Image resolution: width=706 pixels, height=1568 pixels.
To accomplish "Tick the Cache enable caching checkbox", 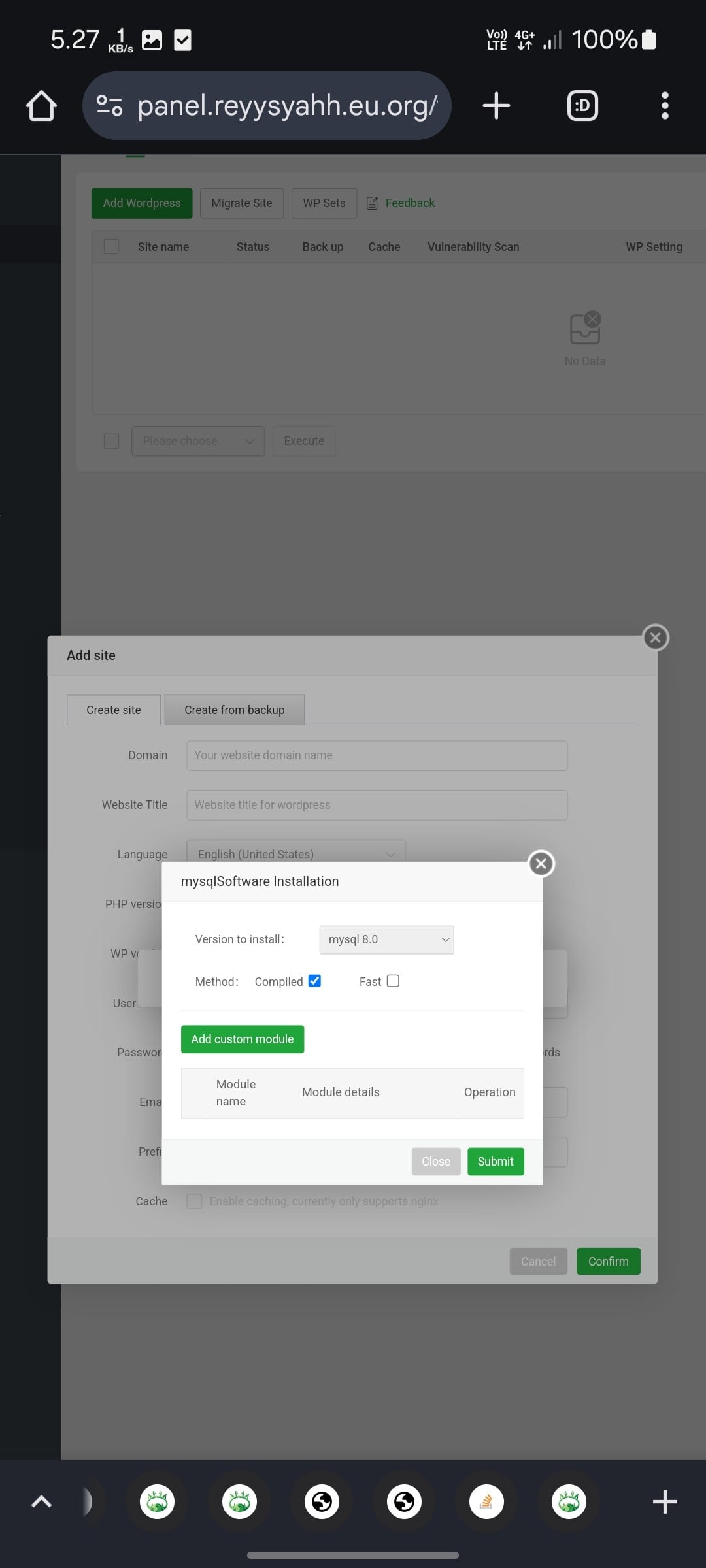I will (194, 1201).
